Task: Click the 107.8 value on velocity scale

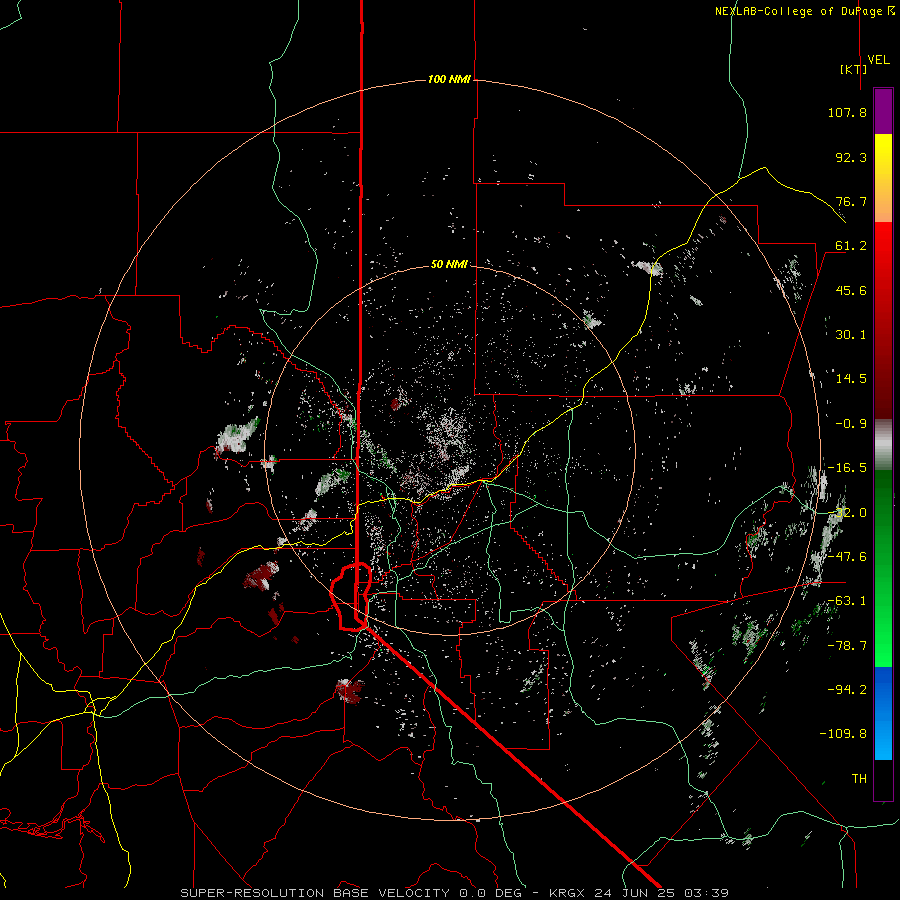Action: [847, 112]
